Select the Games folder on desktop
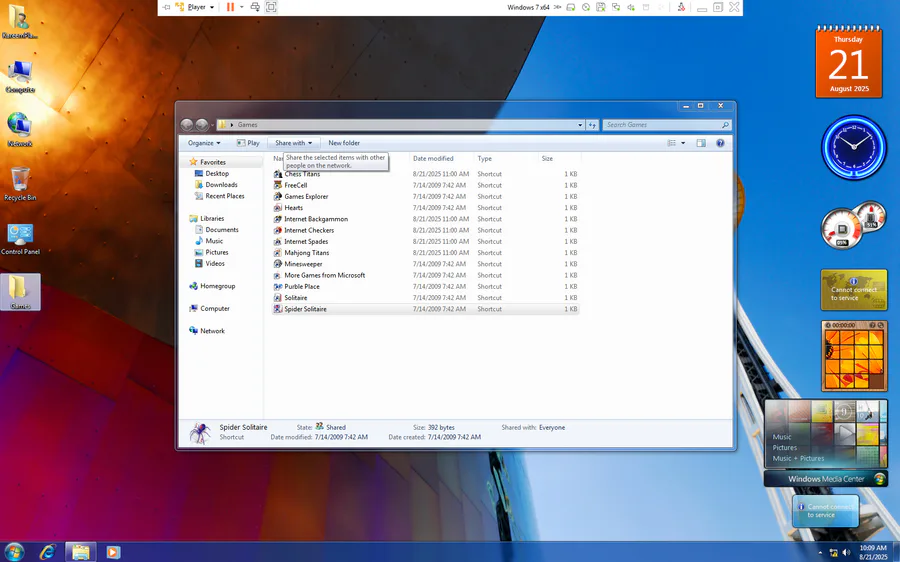The width and height of the screenshot is (900, 562). 20,292
